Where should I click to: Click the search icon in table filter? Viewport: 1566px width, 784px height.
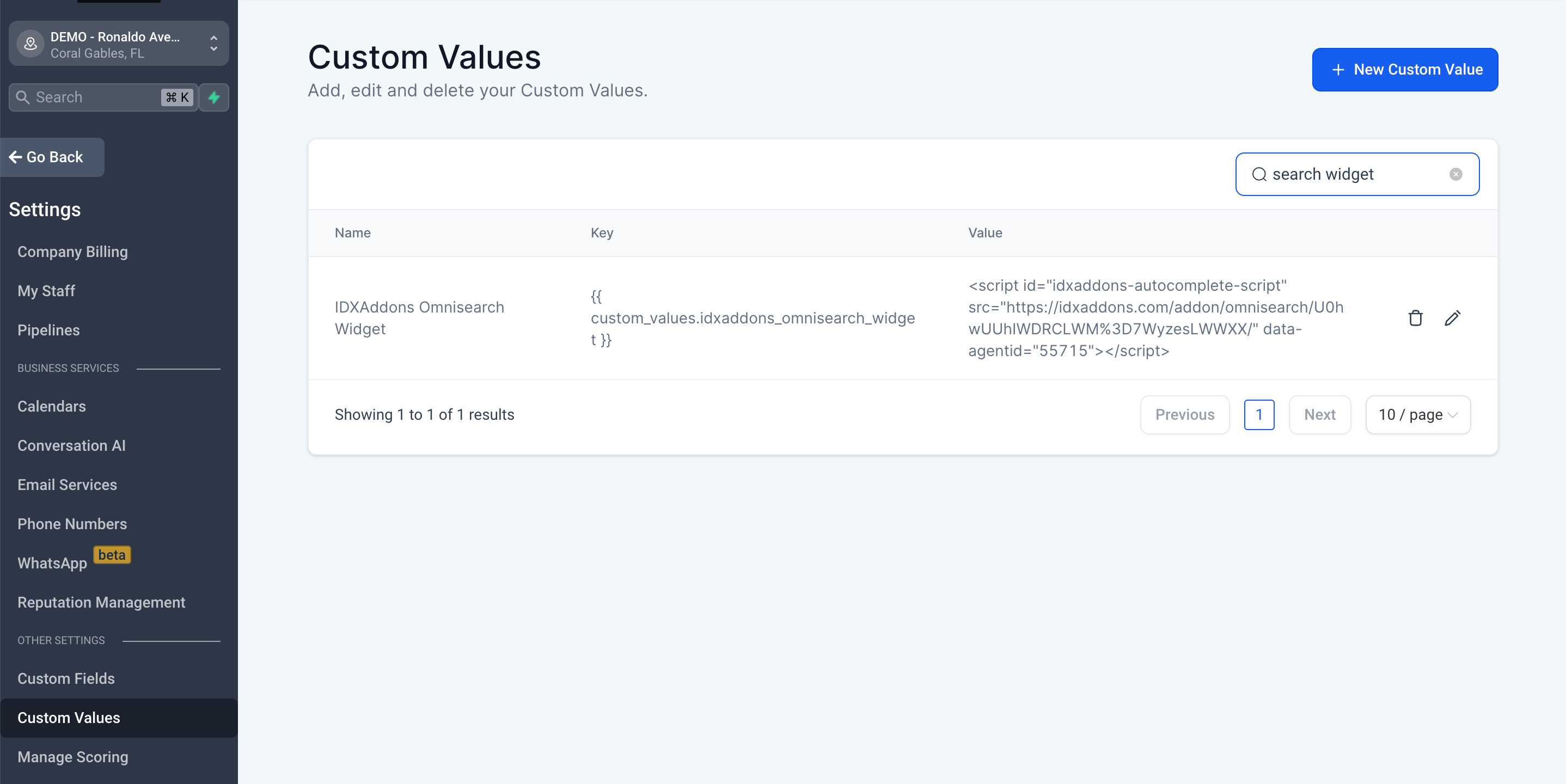1259,174
